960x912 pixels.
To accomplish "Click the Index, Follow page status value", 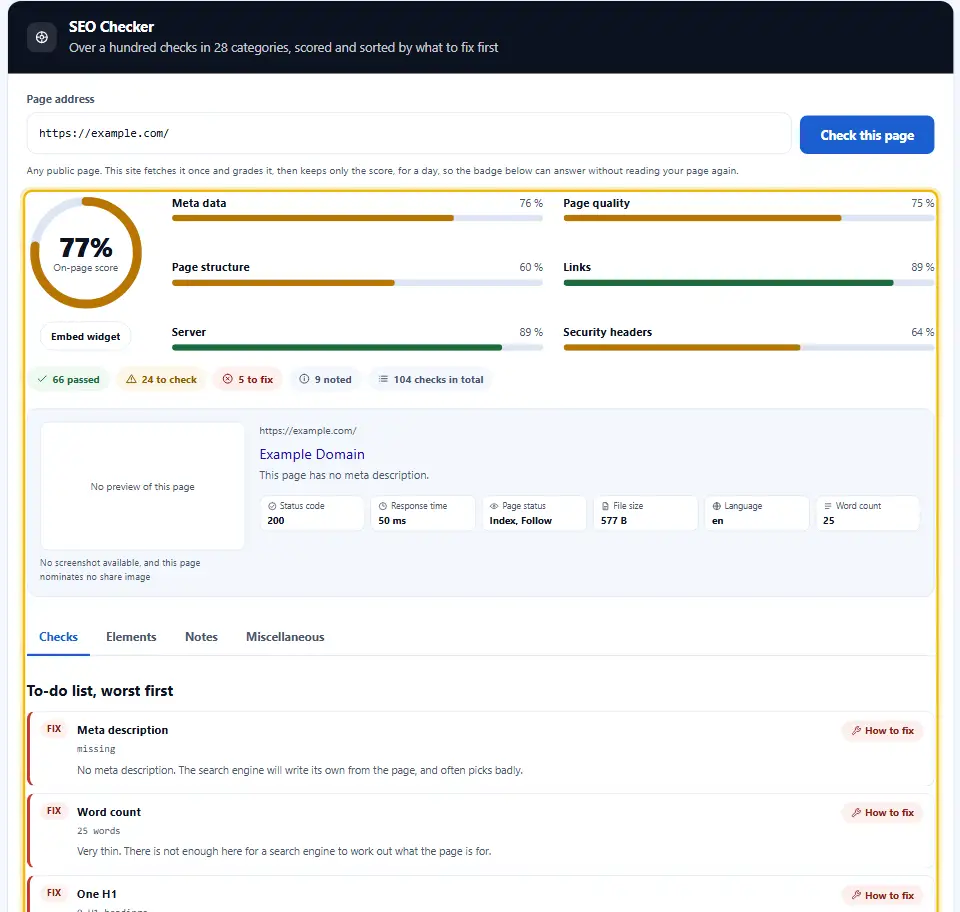I will tap(520, 521).
